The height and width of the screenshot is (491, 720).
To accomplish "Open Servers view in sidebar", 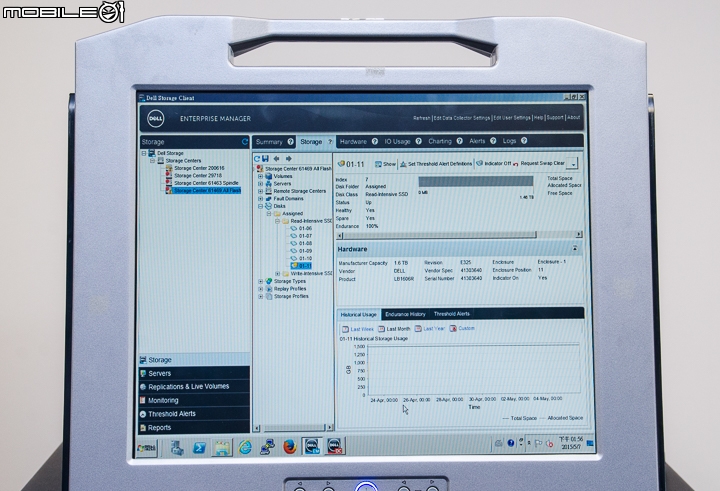I will [x=194, y=373].
